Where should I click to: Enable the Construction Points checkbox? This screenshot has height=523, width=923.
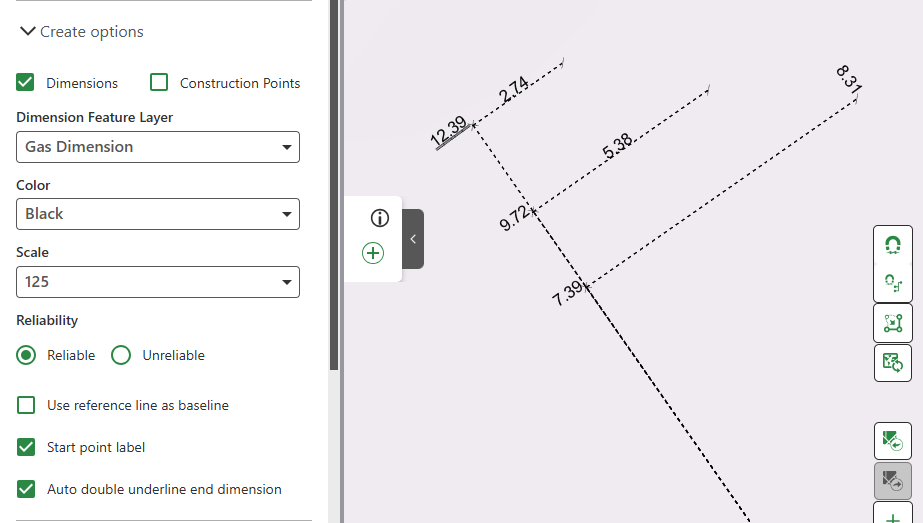tap(159, 82)
